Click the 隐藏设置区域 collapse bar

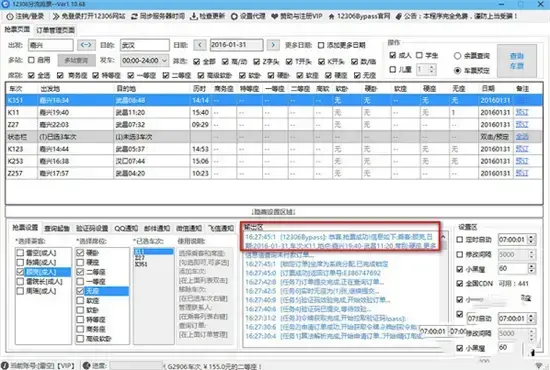pyautogui.click(x=274, y=211)
